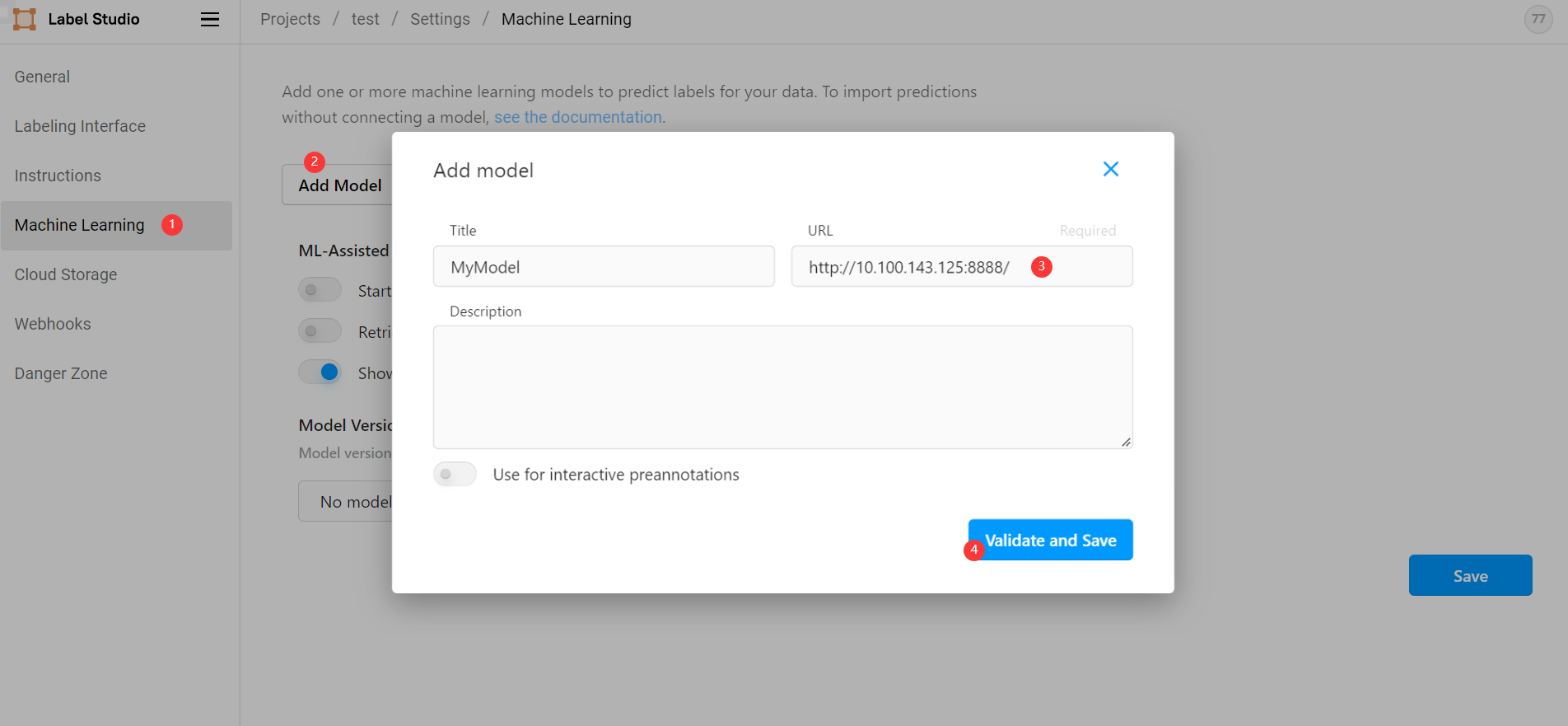
Task: Disable the Show predictions switch
Action: tap(320, 372)
